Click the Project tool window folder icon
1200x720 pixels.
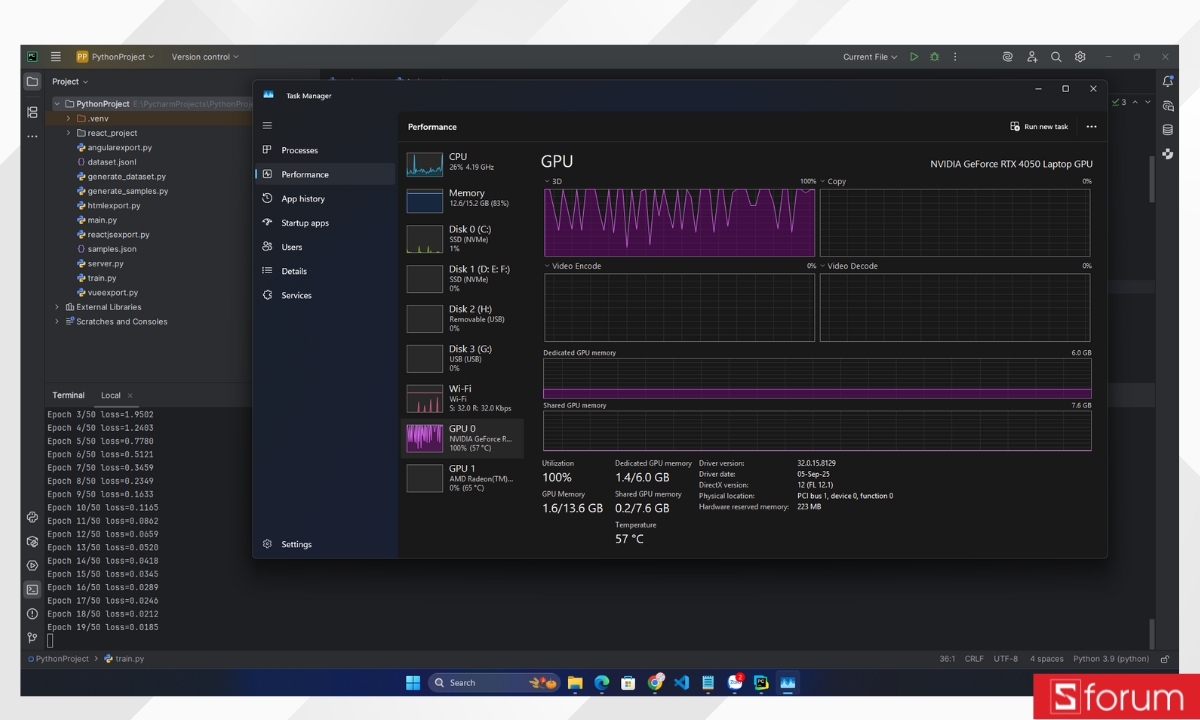32,82
